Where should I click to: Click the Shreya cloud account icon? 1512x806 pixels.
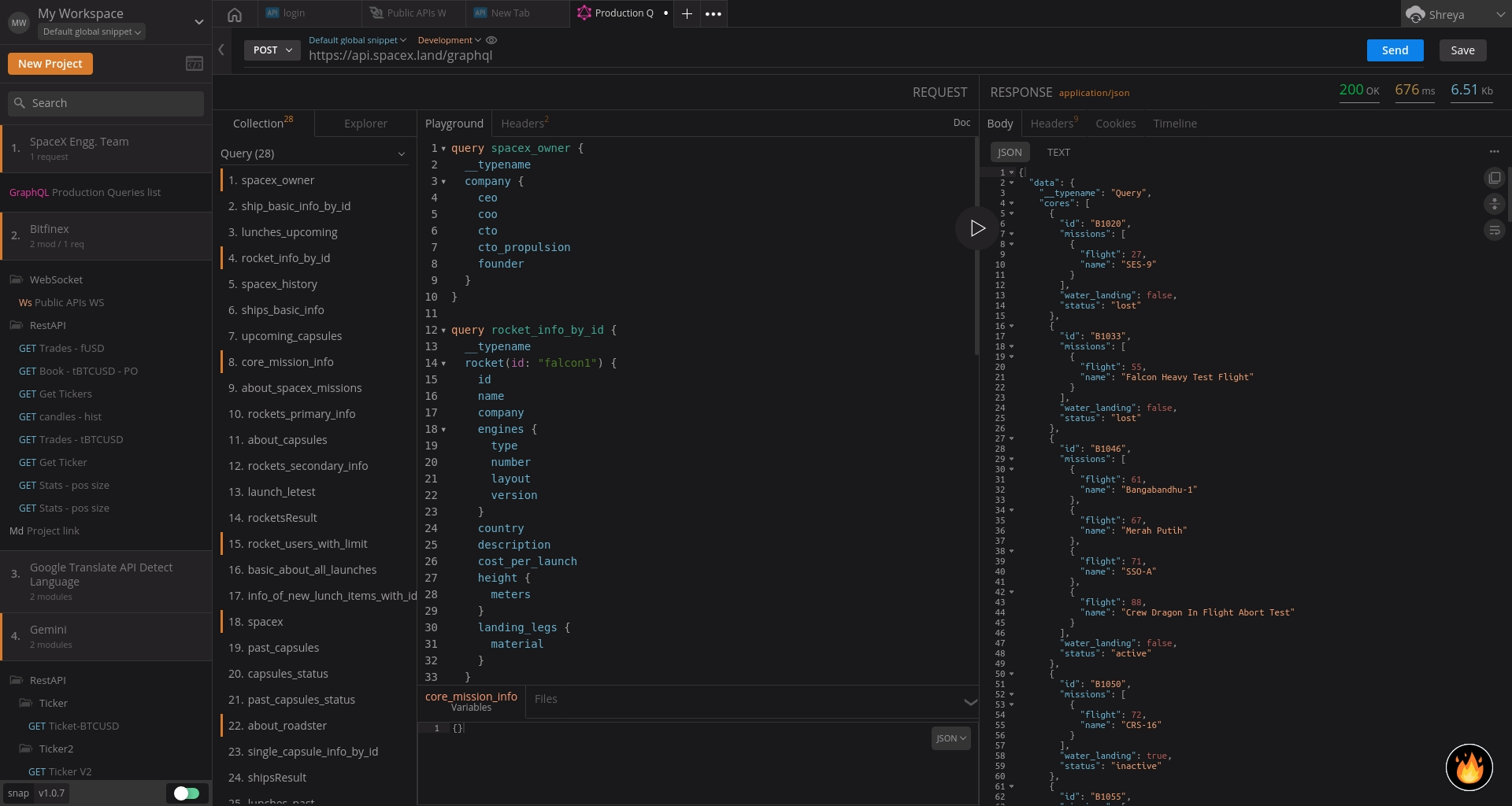tap(1416, 15)
